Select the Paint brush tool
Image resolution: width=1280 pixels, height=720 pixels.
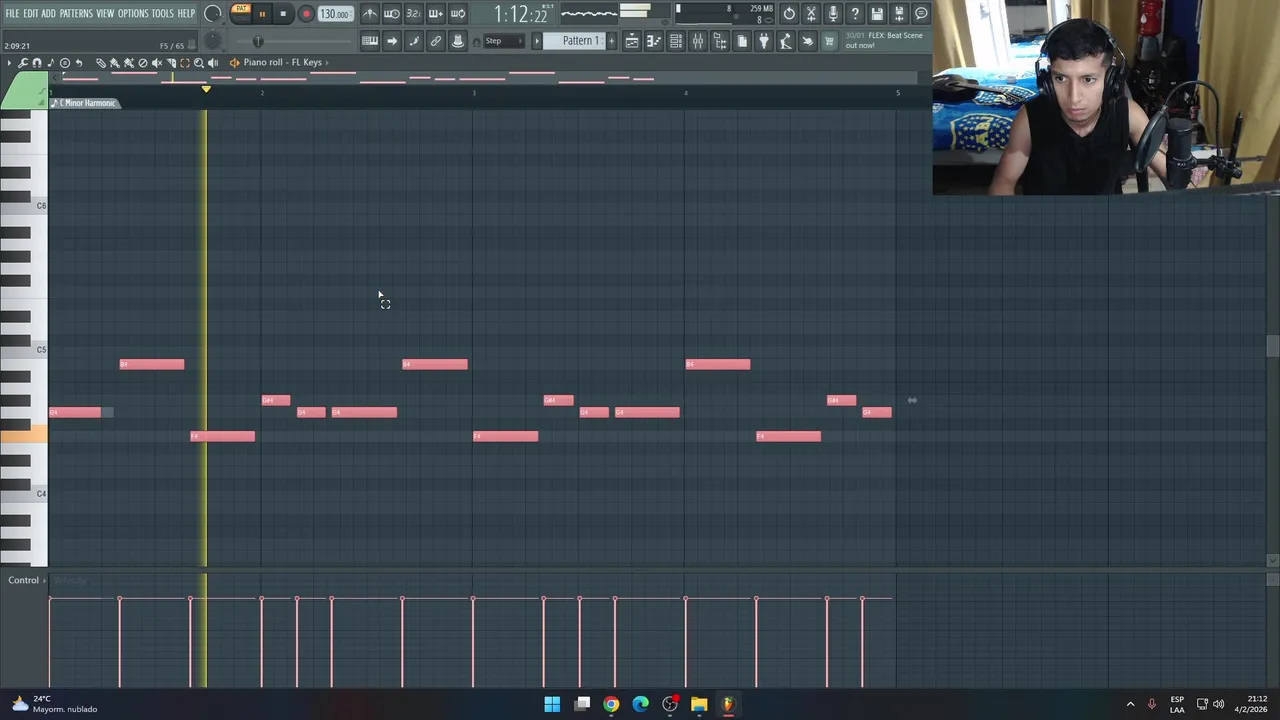click(x=114, y=63)
